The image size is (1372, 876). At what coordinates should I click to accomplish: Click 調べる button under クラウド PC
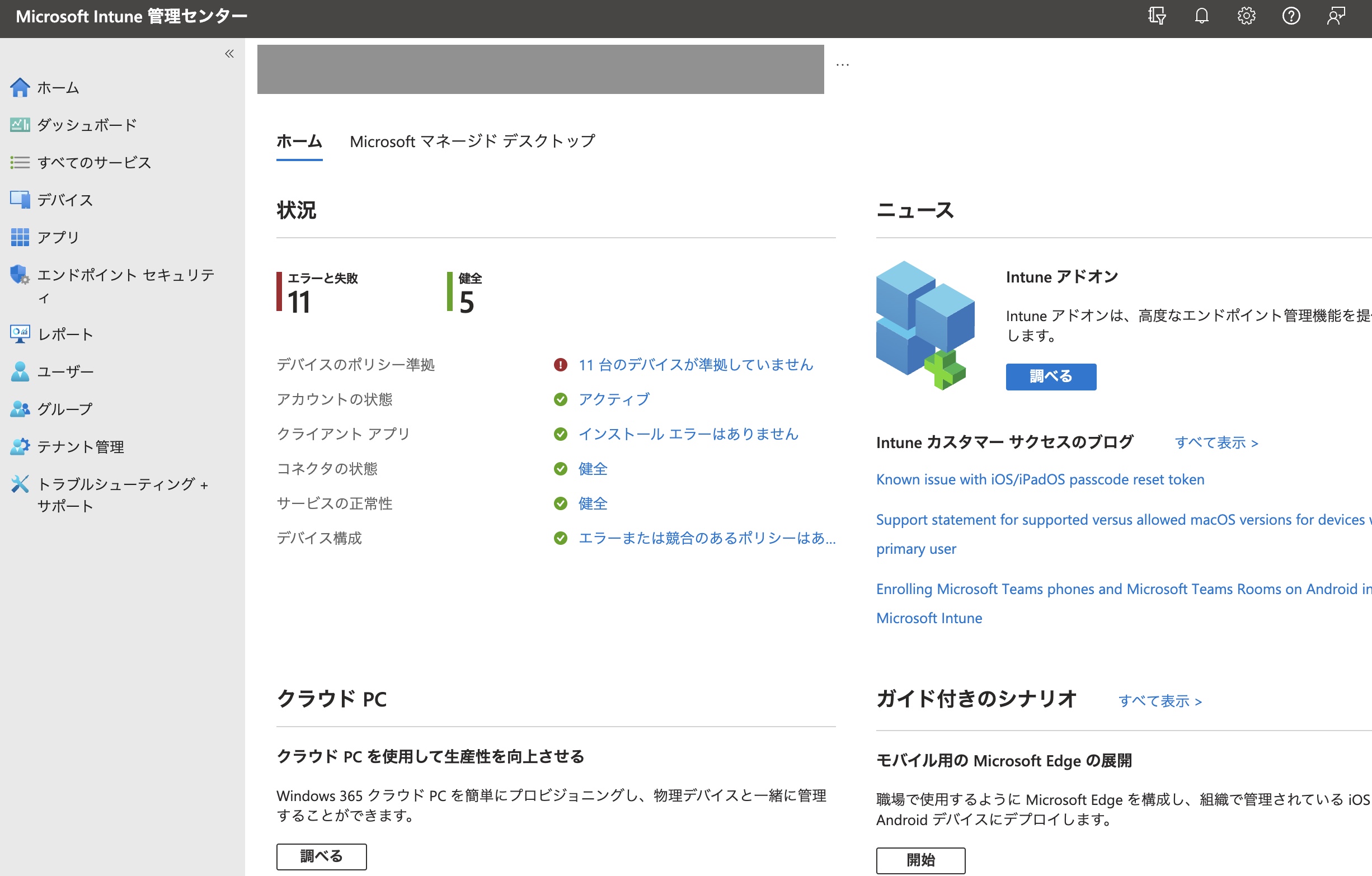click(x=321, y=856)
